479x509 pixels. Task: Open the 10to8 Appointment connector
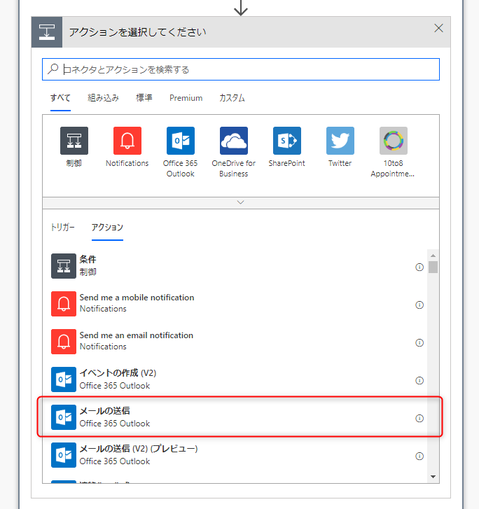pos(393,141)
